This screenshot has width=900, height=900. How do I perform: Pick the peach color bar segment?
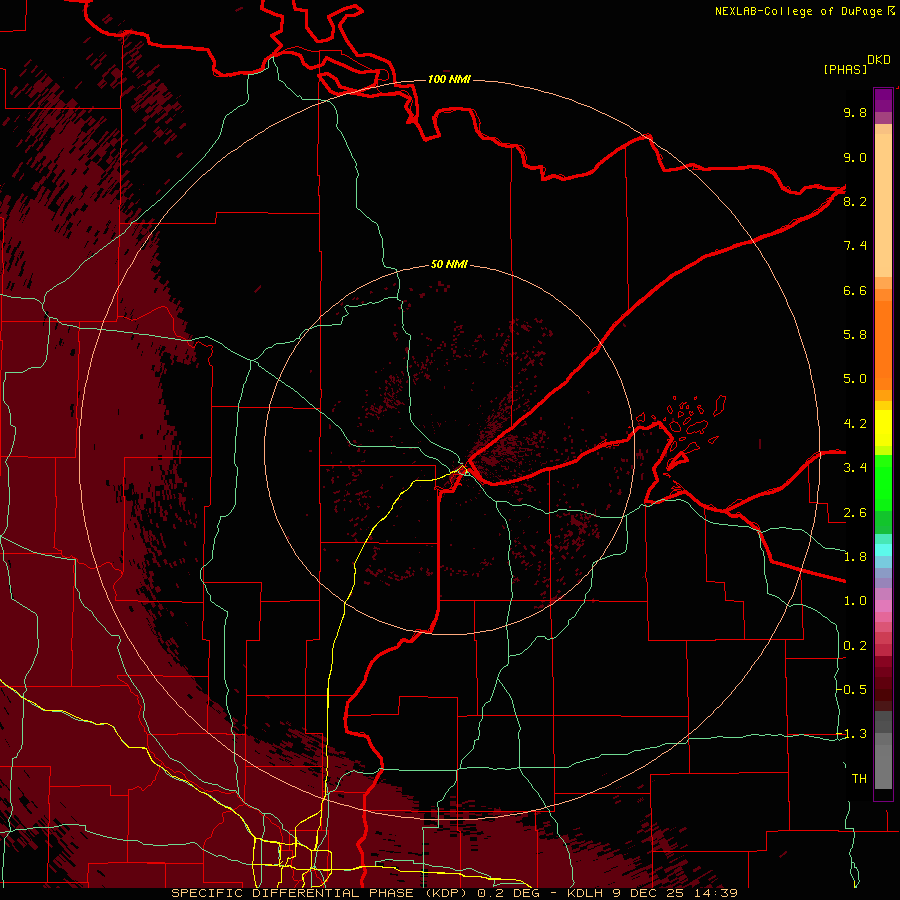click(883, 207)
